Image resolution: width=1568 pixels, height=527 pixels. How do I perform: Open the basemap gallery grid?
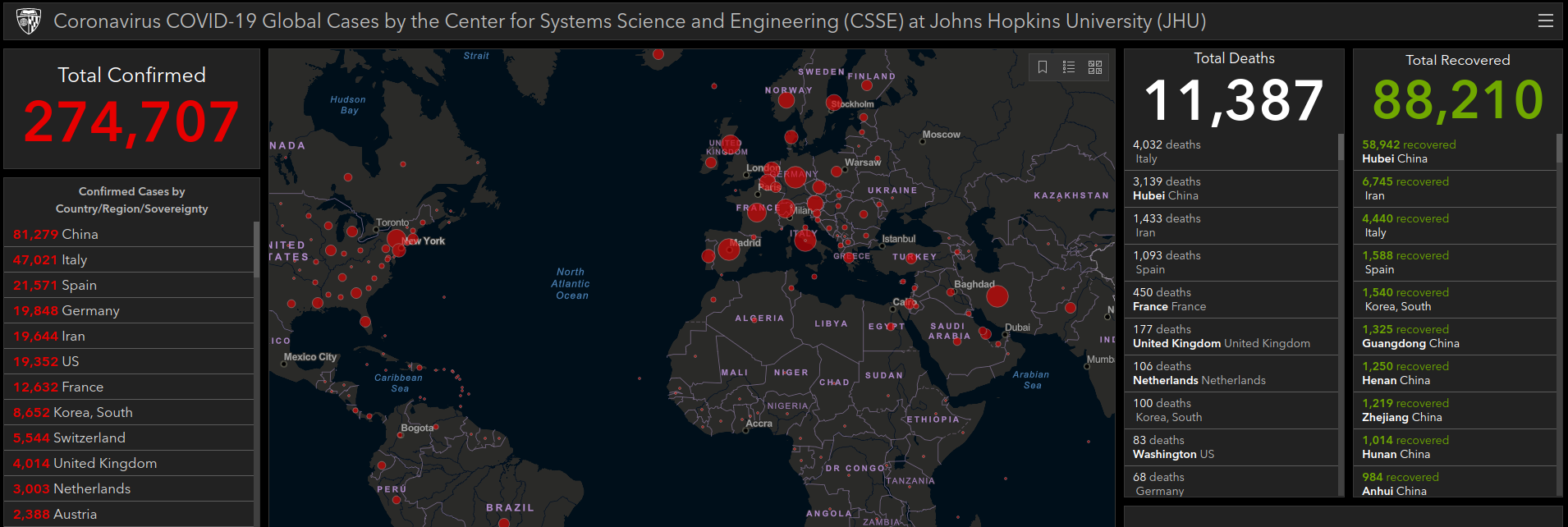1095,67
